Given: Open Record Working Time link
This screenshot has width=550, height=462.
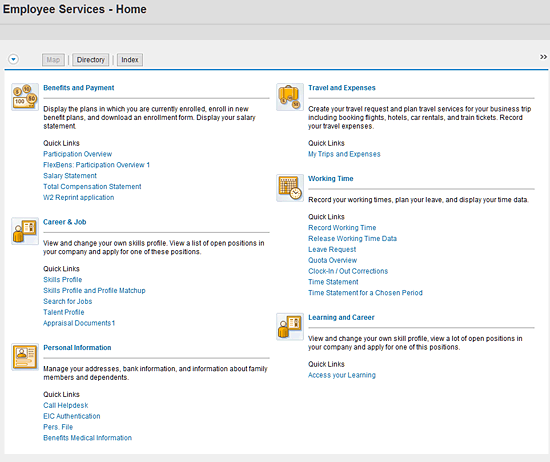Looking at the screenshot, I should (x=342, y=228).
